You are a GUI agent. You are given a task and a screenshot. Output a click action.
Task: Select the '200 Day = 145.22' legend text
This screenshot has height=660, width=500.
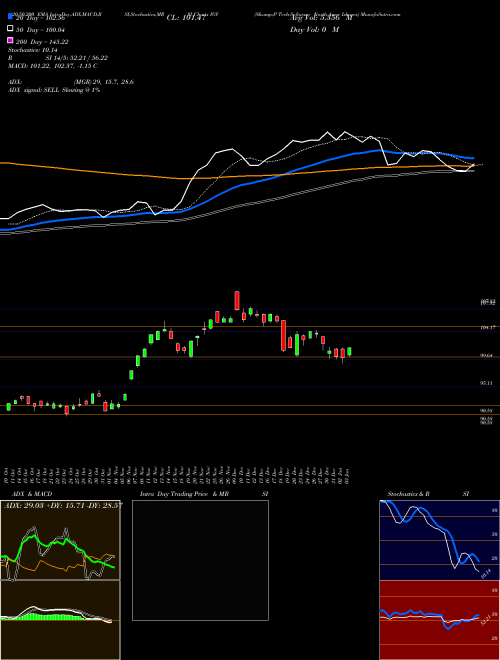(43, 42)
